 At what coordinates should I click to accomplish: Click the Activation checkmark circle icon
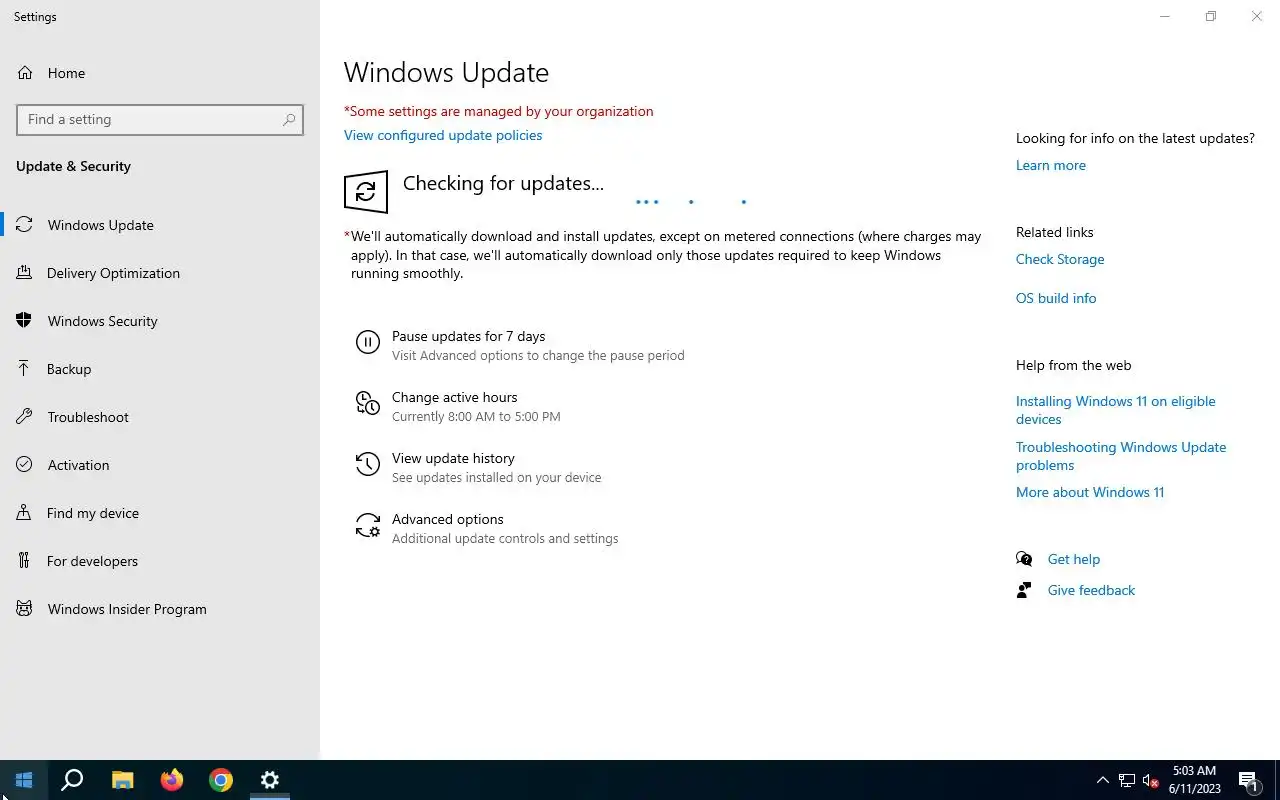click(25, 465)
